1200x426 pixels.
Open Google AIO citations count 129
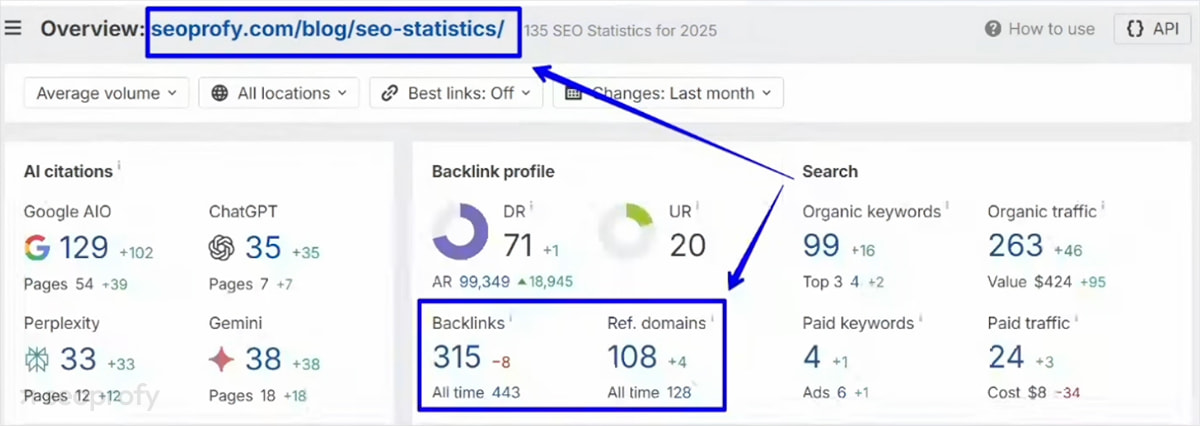(x=84, y=248)
